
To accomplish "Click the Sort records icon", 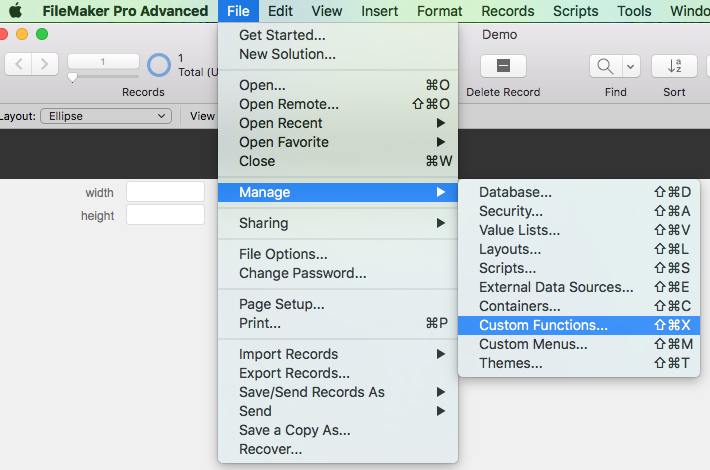I will coord(674,66).
